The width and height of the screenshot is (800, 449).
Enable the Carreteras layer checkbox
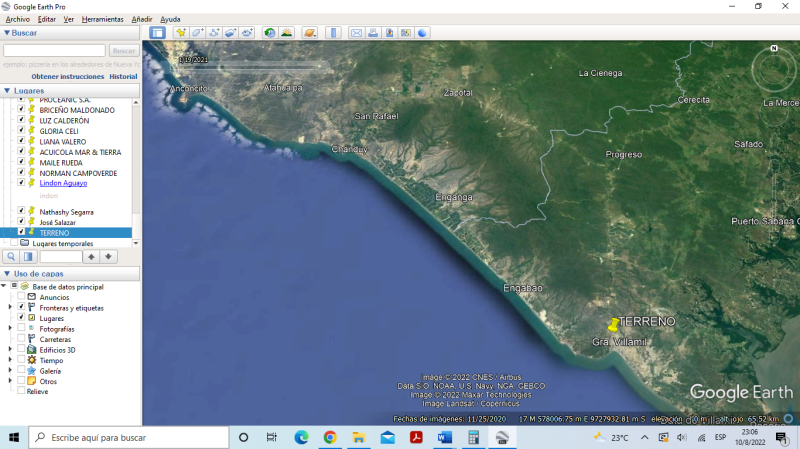pyautogui.click(x=21, y=339)
